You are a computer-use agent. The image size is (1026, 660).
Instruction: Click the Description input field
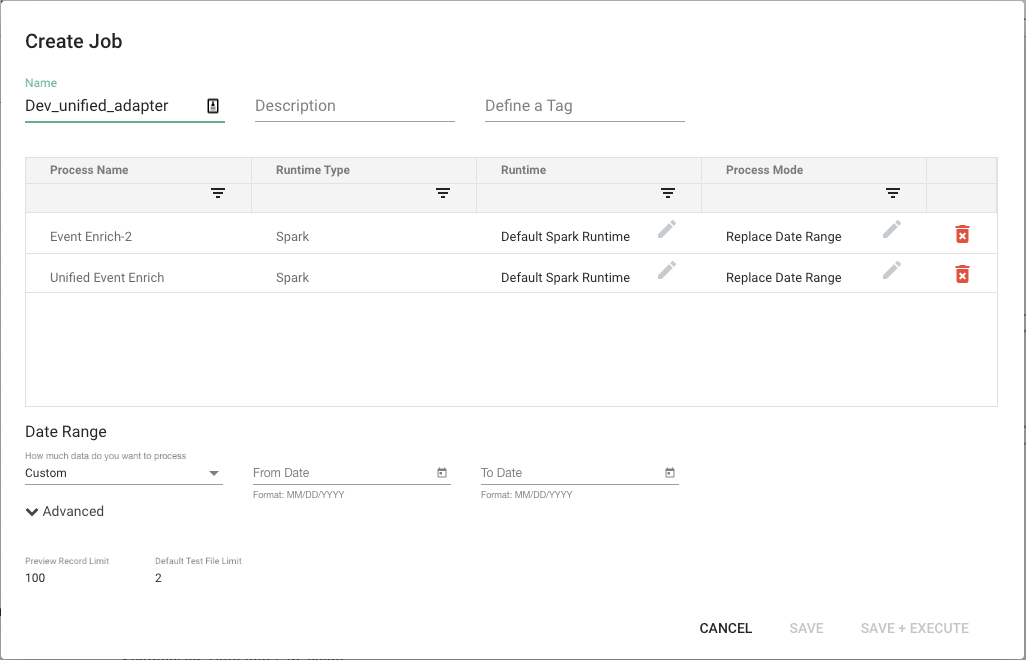click(354, 106)
